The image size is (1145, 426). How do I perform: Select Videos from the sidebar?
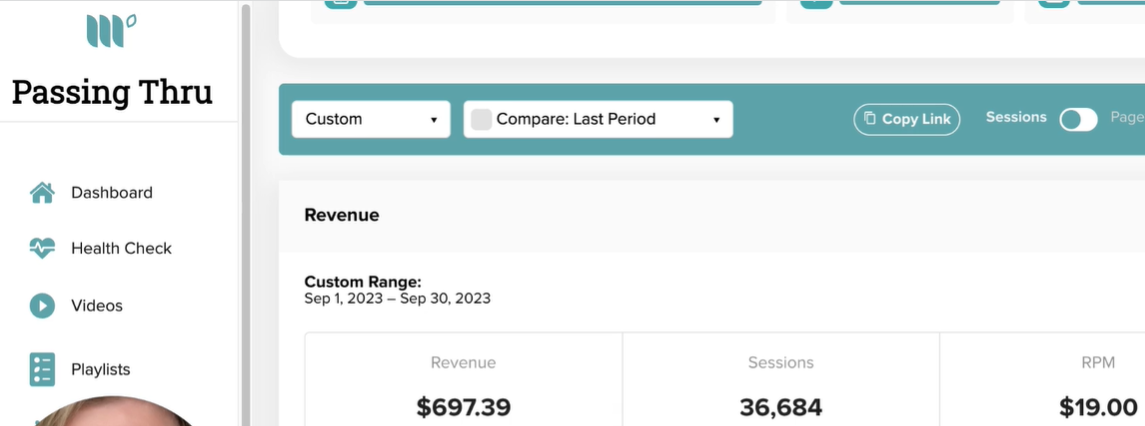pyautogui.click(x=96, y=305)
